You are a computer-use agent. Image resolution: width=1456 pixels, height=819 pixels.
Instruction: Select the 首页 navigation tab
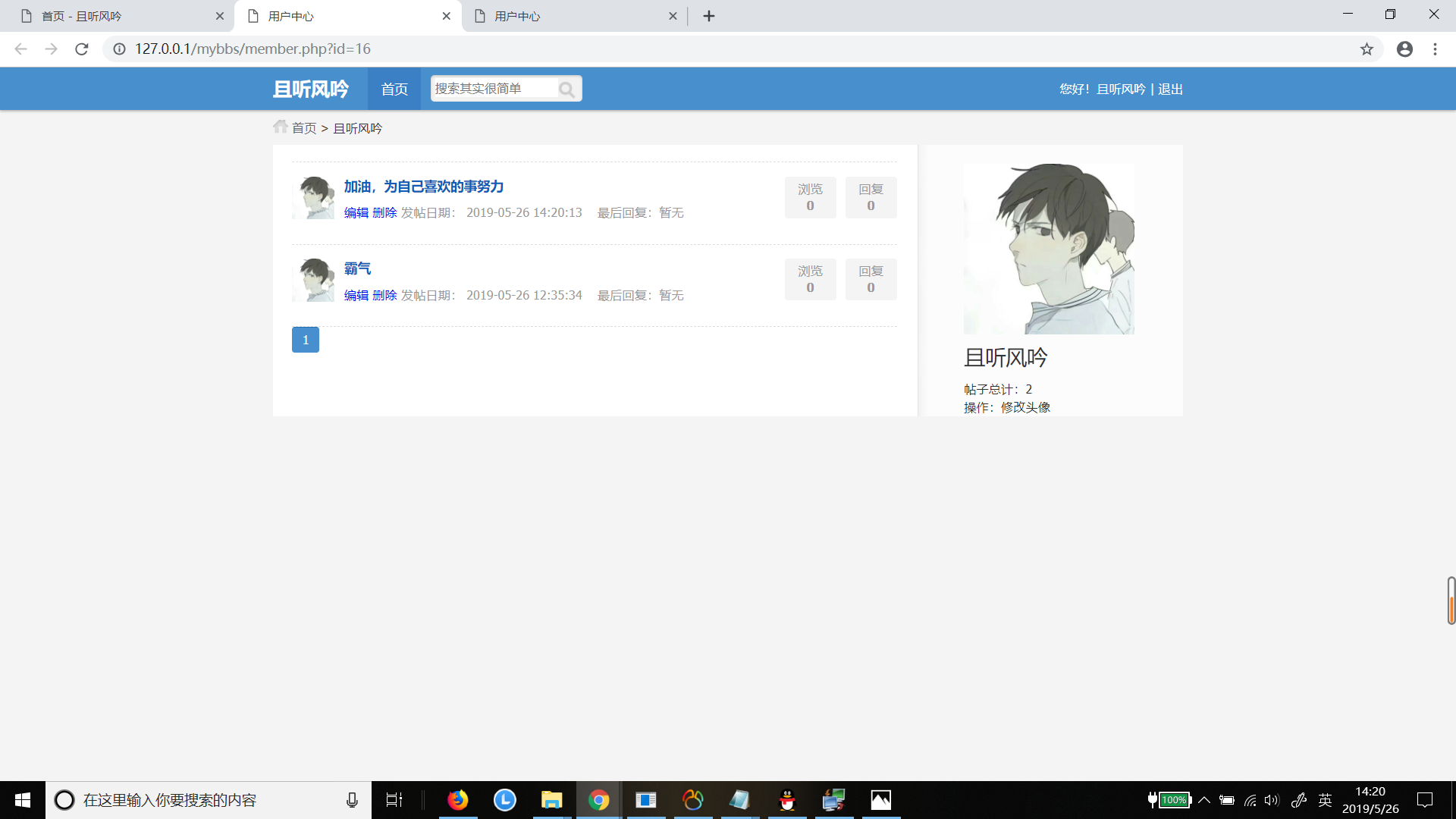tap(394, 89)
